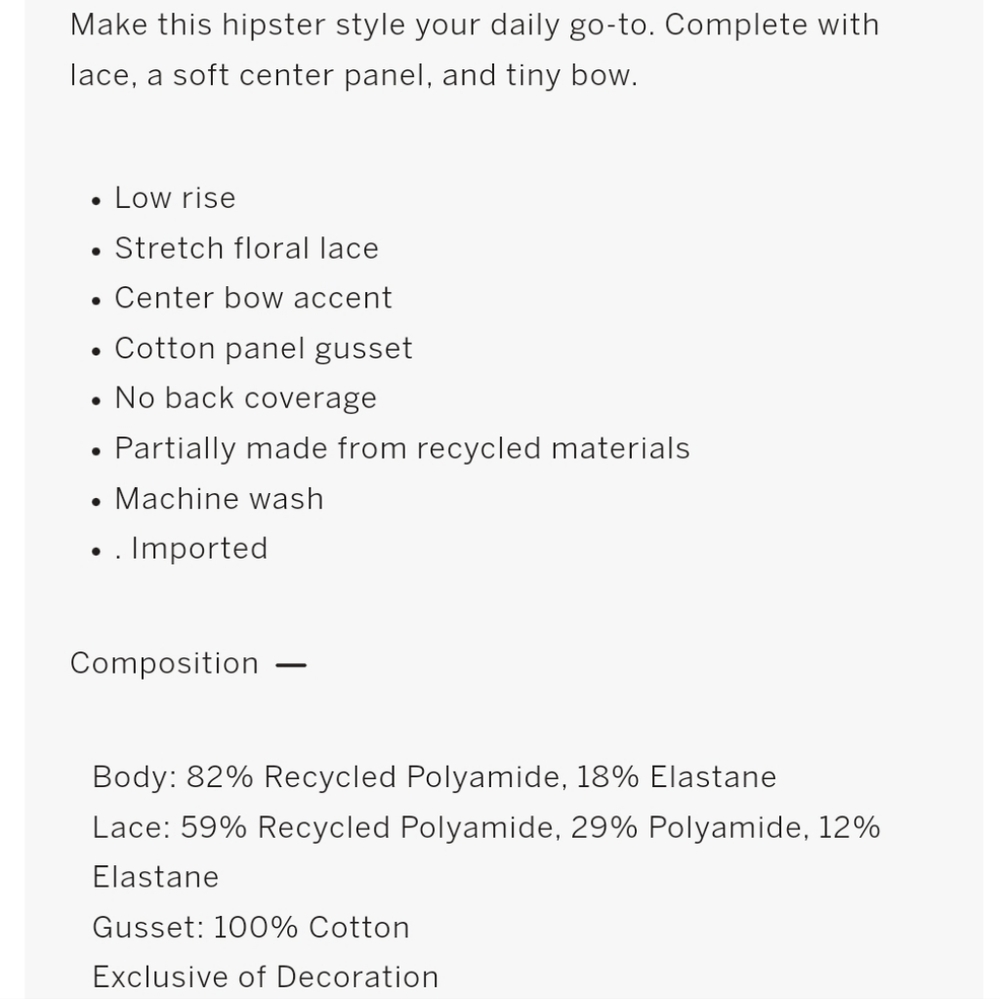1000x999 pixels.
Task: Click the 'Exclusive of Decoration' text
Action: 265,977
